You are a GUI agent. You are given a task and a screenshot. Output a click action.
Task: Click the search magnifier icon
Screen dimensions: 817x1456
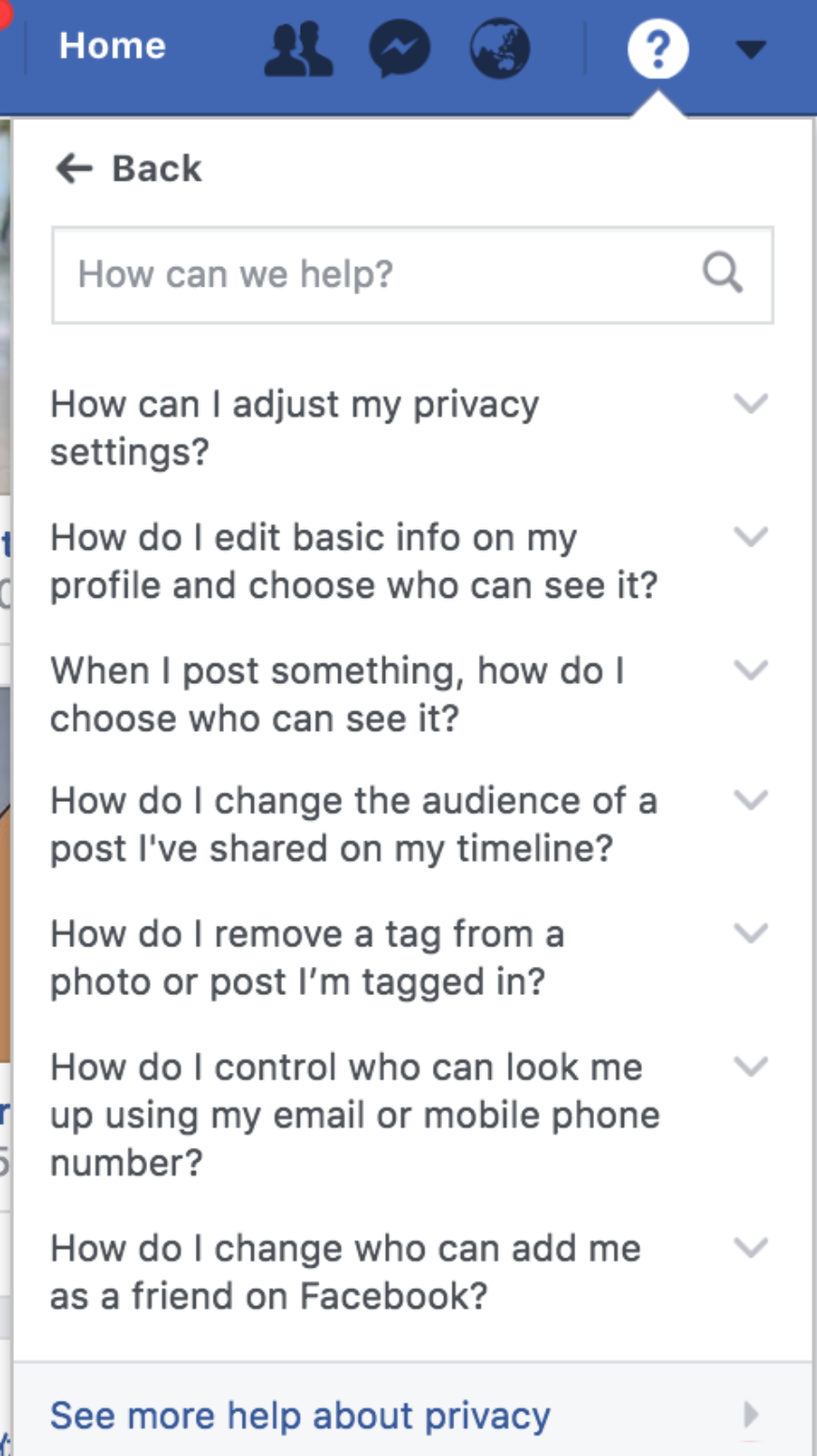(x=722, y=274)
